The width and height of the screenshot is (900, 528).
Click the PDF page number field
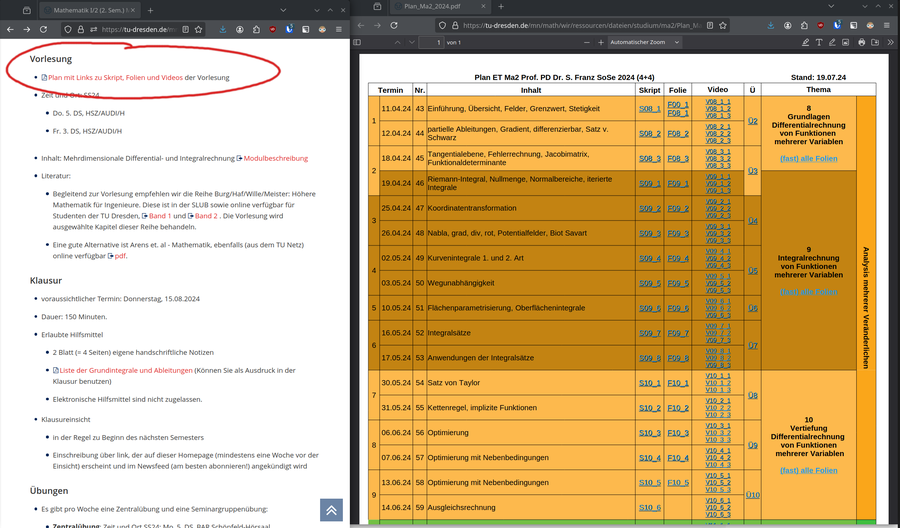(x=431, y=42)
